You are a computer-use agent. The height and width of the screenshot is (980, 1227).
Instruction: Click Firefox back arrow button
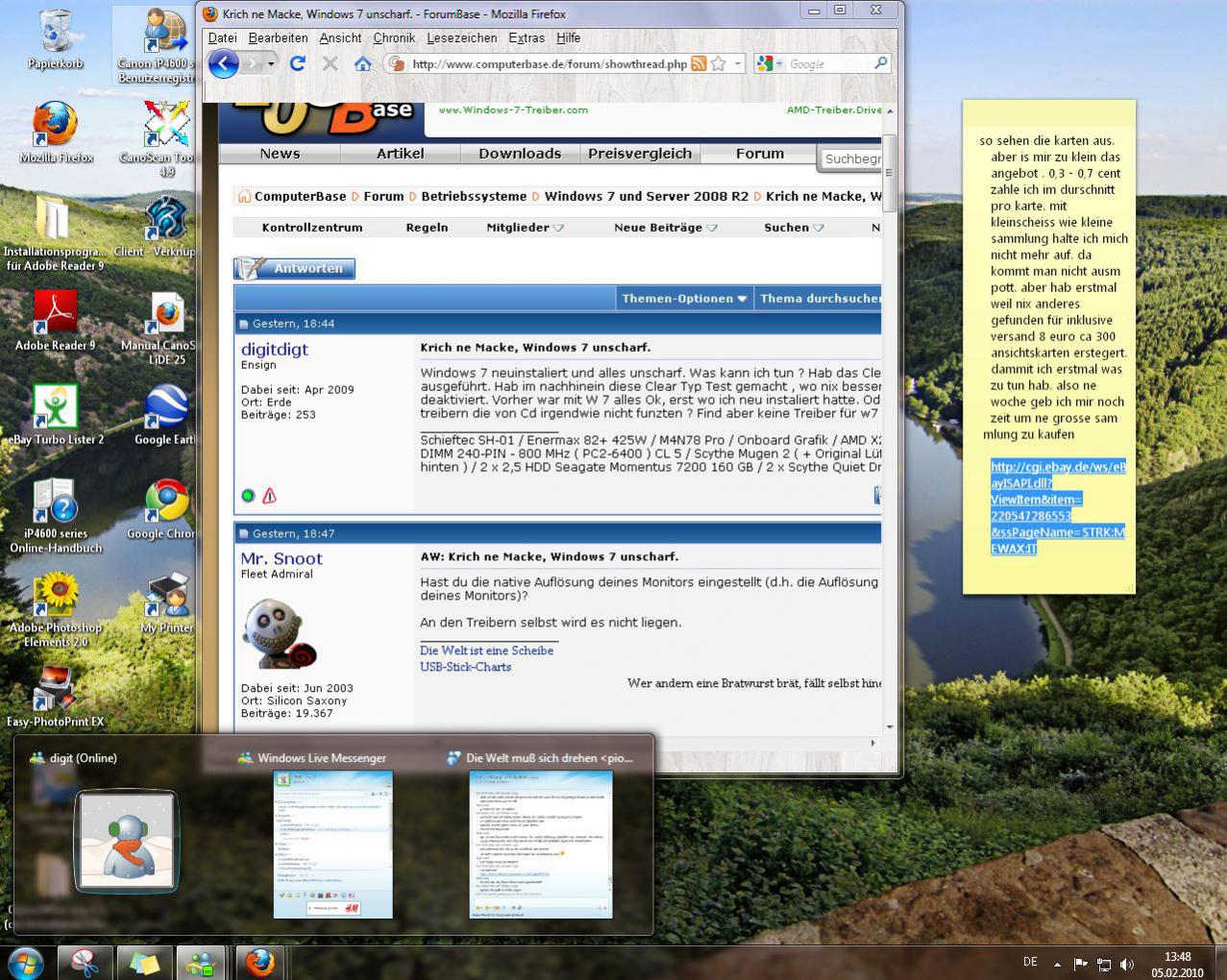tap(223, 64)
